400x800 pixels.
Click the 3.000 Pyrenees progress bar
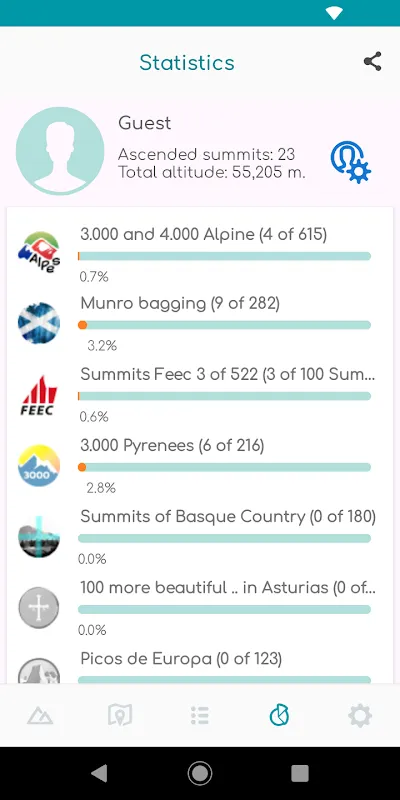[224, 467]
